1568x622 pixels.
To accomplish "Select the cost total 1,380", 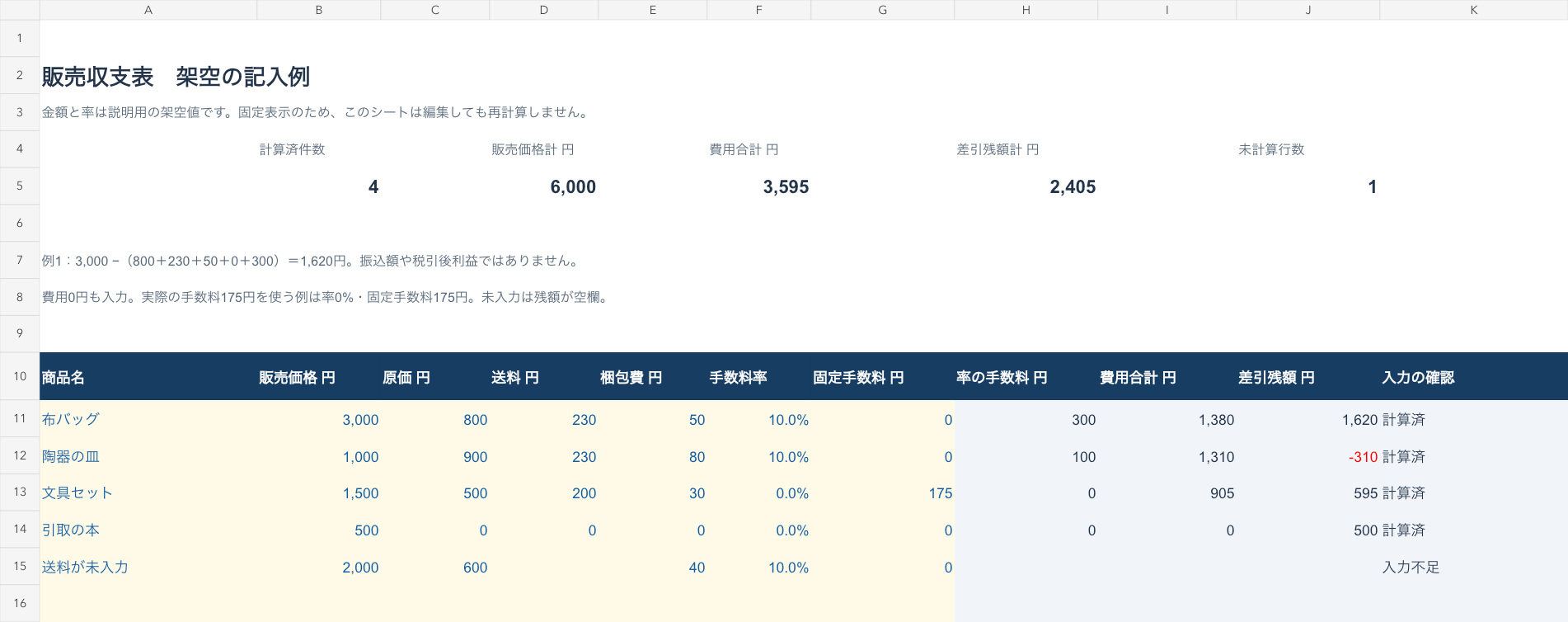I will click(1216, 420).
